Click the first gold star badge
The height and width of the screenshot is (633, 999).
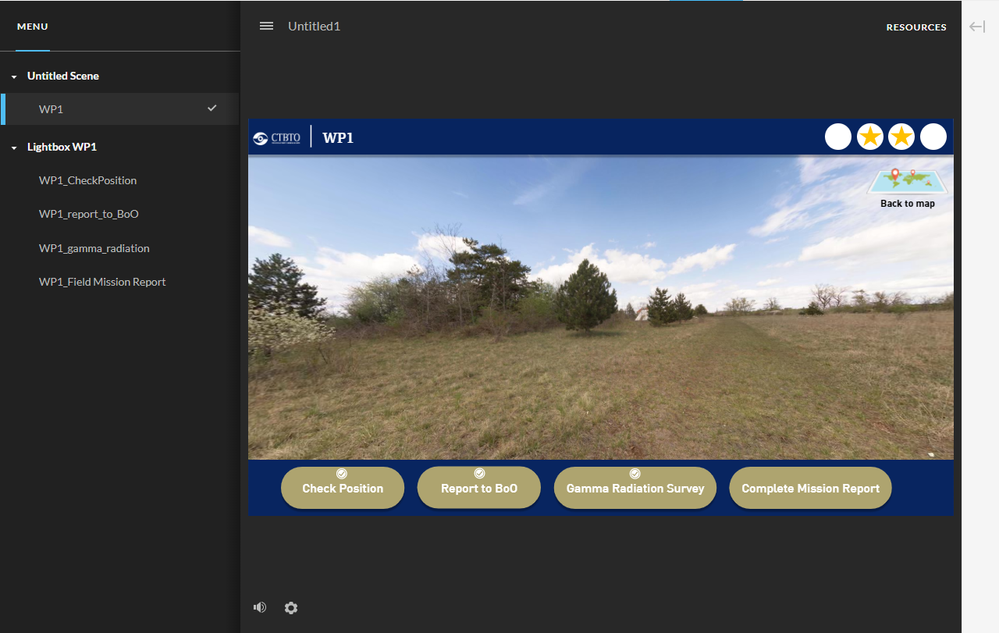tap(870, 137)
